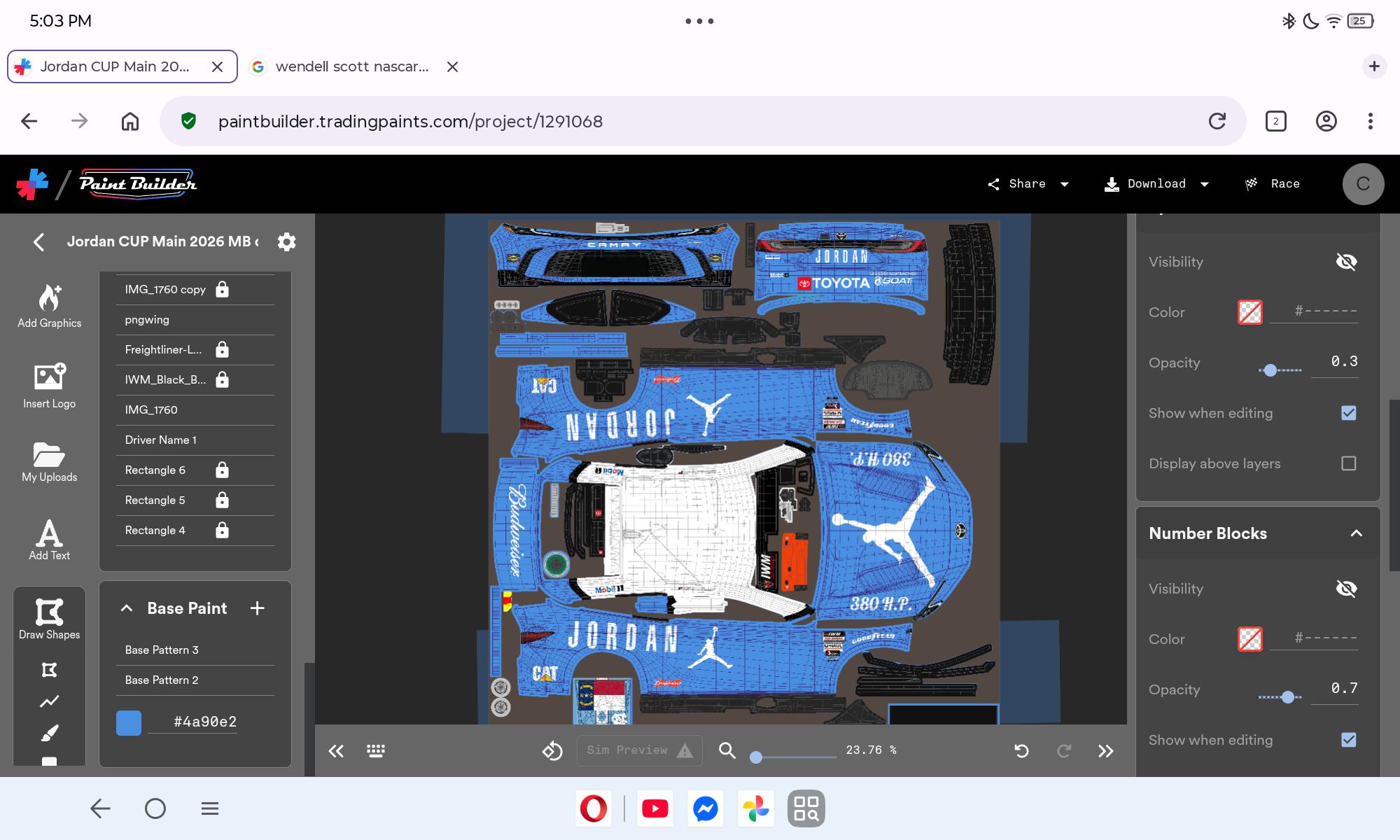The image size is (1400, 840).
Task: Enable Display above layers checkbox
Action: pyautogui.click(x=1349, y=463)
